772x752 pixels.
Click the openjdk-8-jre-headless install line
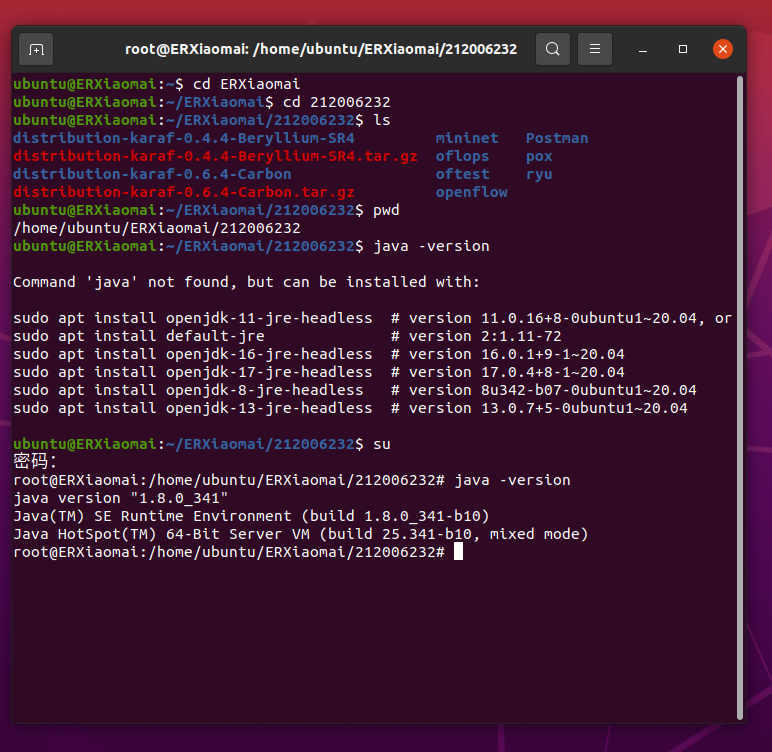click(x=354, y=390)
